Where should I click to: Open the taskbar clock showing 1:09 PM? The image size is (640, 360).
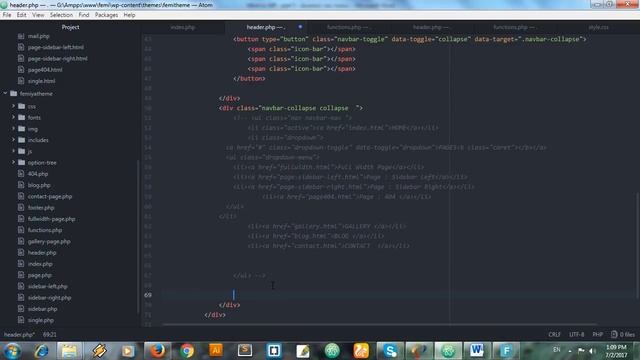(x=616, y=351)
